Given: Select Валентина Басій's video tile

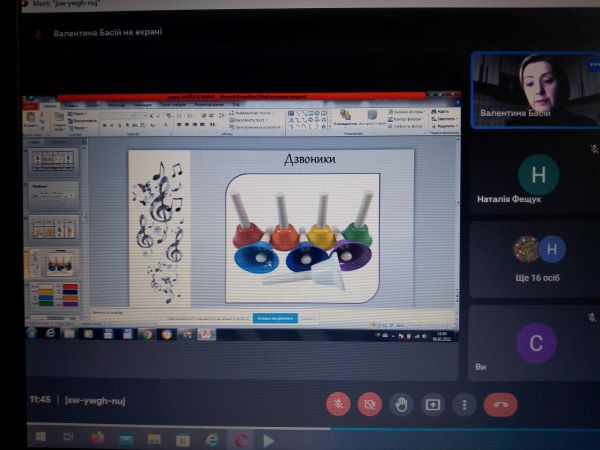Looking at the screenshot, I should point(536,90).
